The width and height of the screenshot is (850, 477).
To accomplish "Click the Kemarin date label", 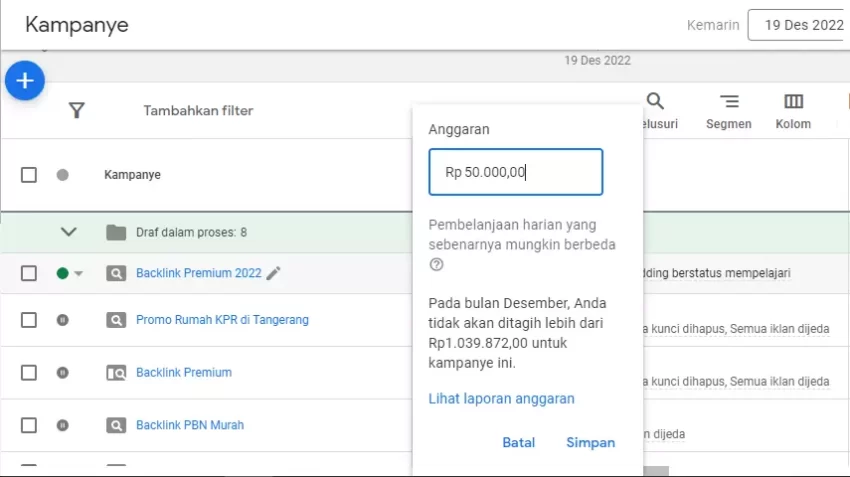I will (x=713, y=25).
